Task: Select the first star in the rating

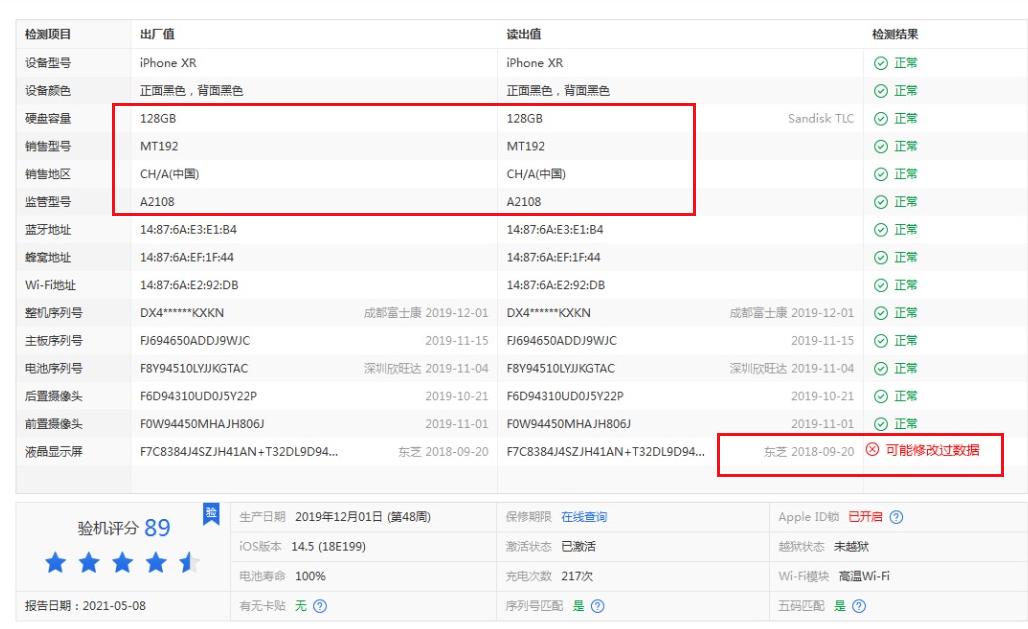Action: (57, 565)
